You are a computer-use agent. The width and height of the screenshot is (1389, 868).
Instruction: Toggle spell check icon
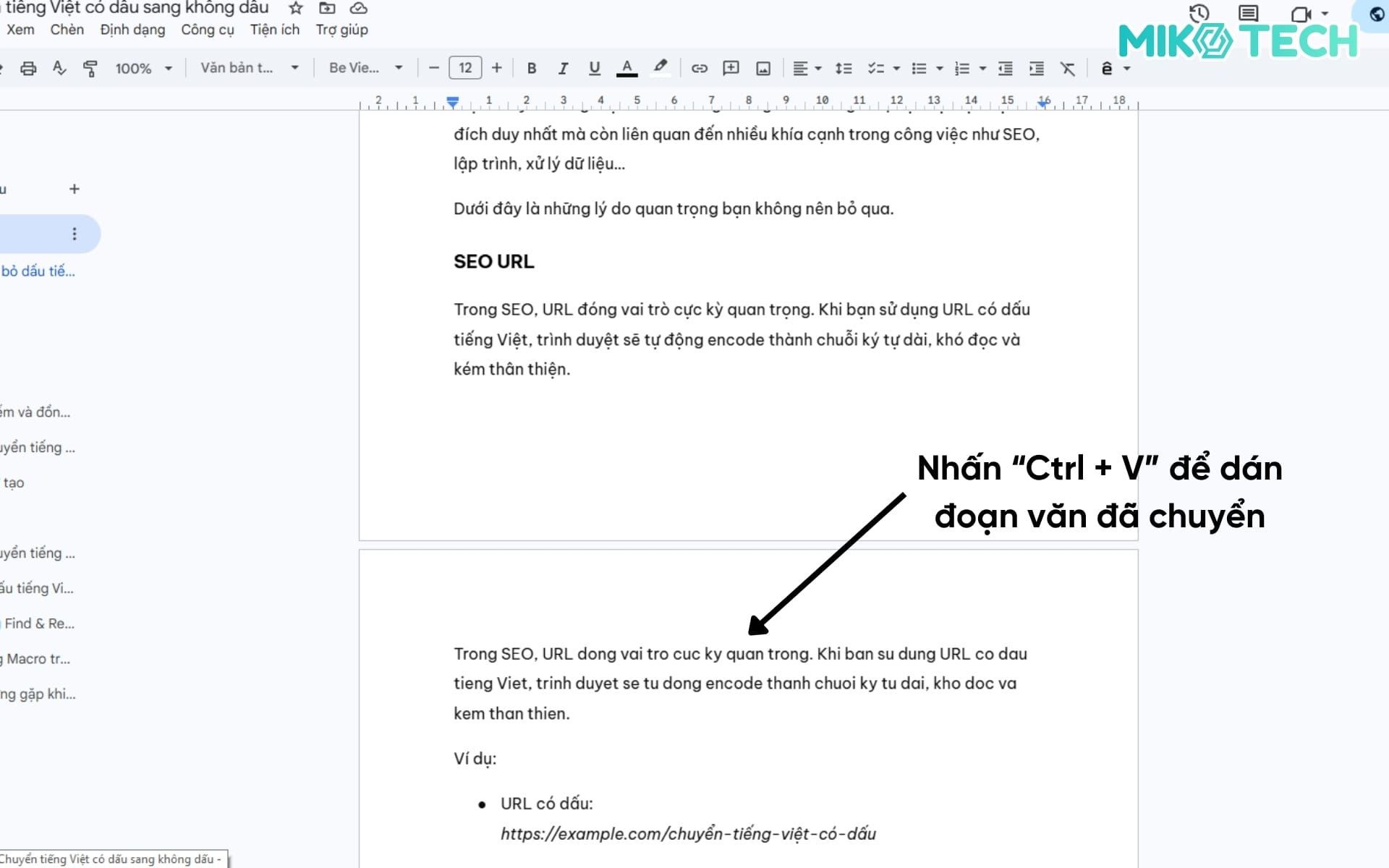59,68
